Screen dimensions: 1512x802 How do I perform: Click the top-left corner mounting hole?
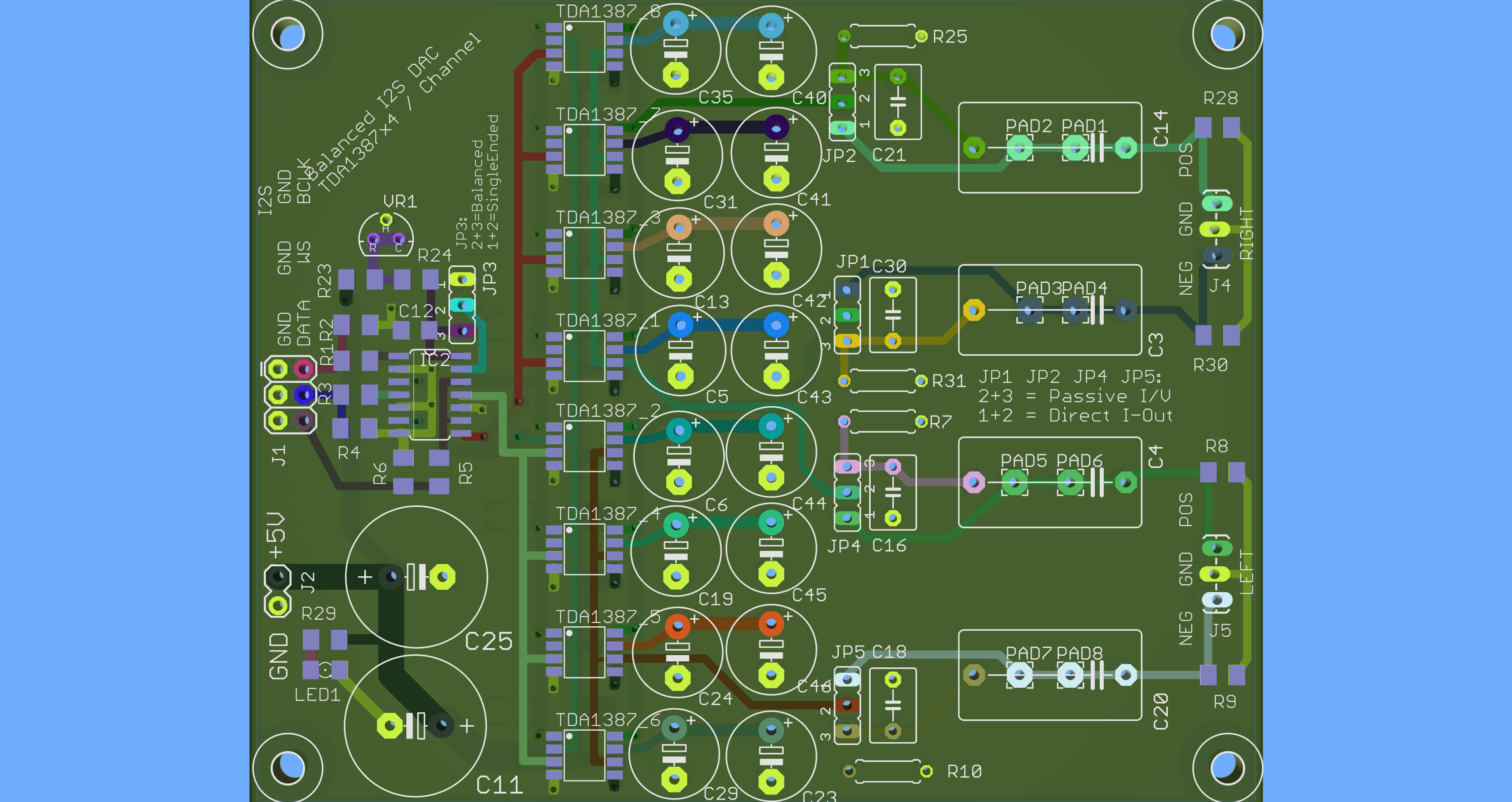(287, 35)
